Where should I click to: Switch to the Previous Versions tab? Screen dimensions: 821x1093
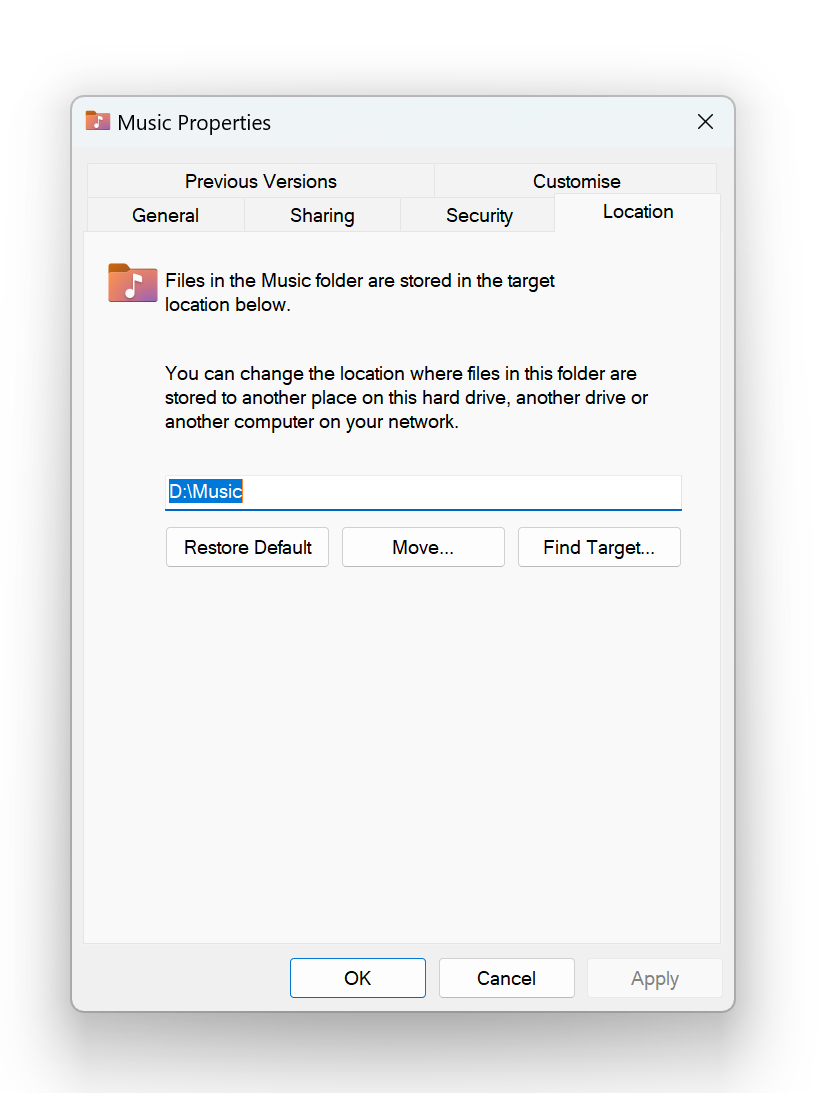(x=261, y=181)
